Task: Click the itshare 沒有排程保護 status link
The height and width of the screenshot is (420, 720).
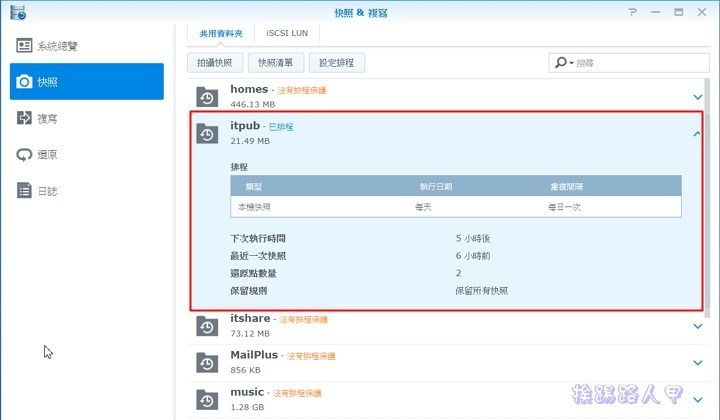Action: pyautogui.click(x=304, y=319)
